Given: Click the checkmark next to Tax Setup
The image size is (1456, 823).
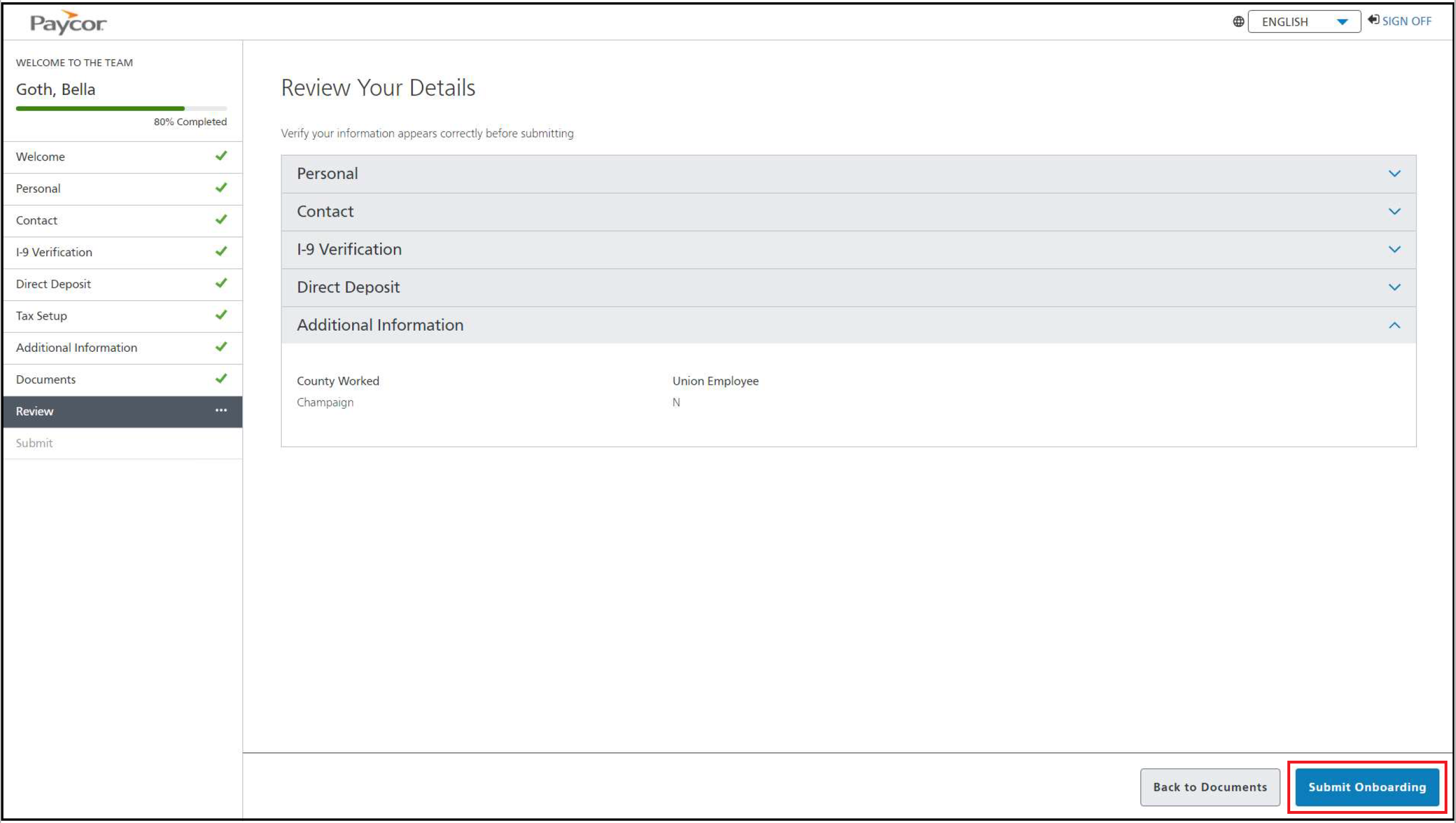Looking at the screenshot, I should tap(221, 315).
